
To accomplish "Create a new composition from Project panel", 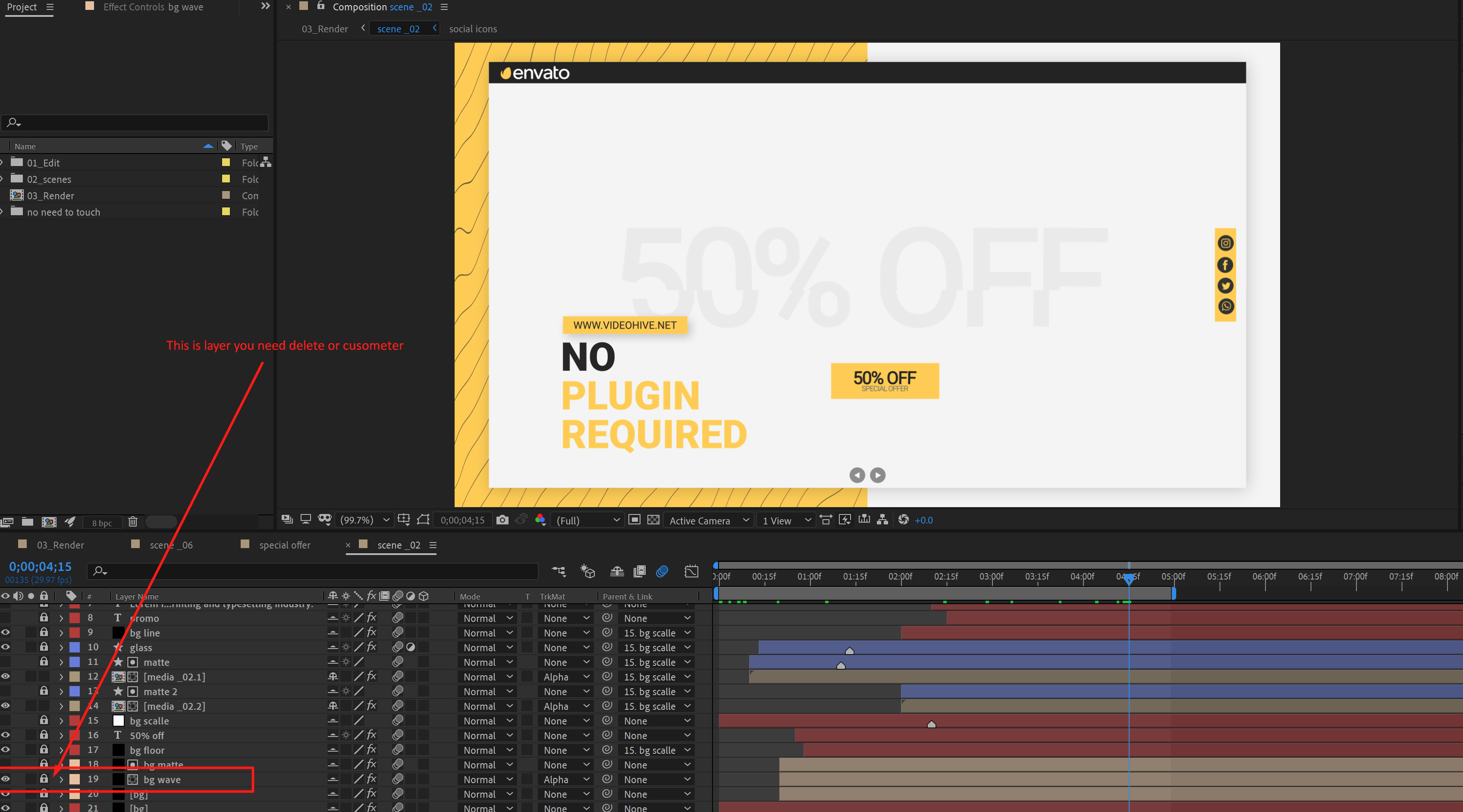I will click(x=50, y=522).
